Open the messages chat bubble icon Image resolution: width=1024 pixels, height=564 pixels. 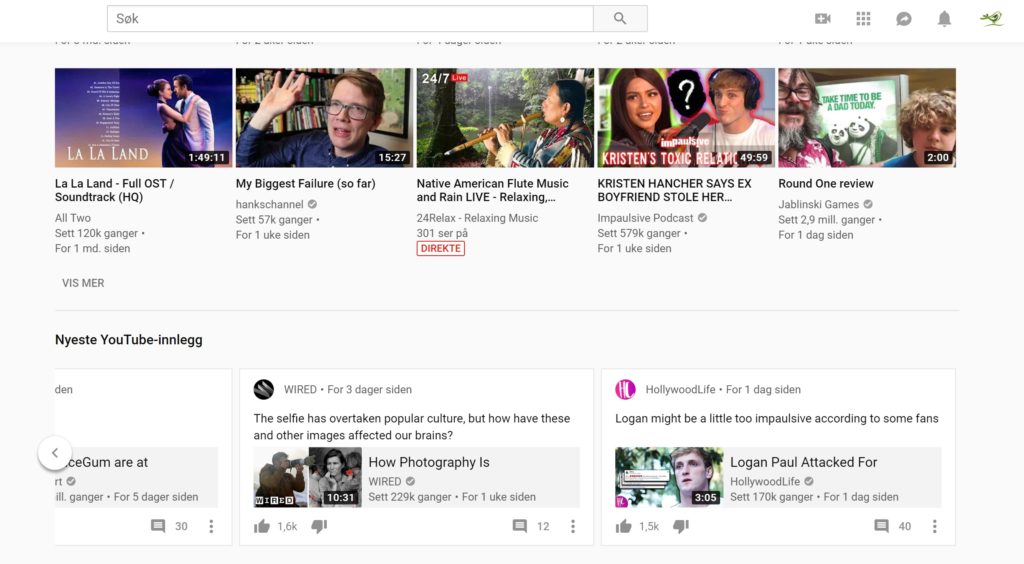click(904, 19)
